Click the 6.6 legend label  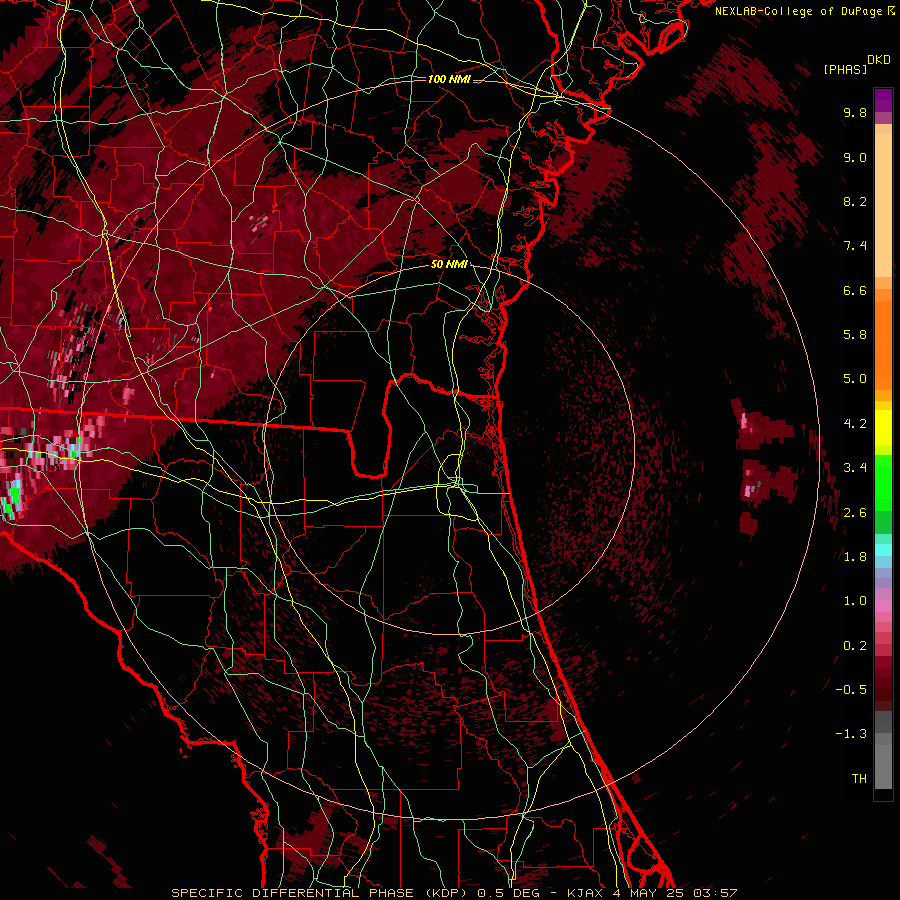pyautogui.click(x=855, y=290)
